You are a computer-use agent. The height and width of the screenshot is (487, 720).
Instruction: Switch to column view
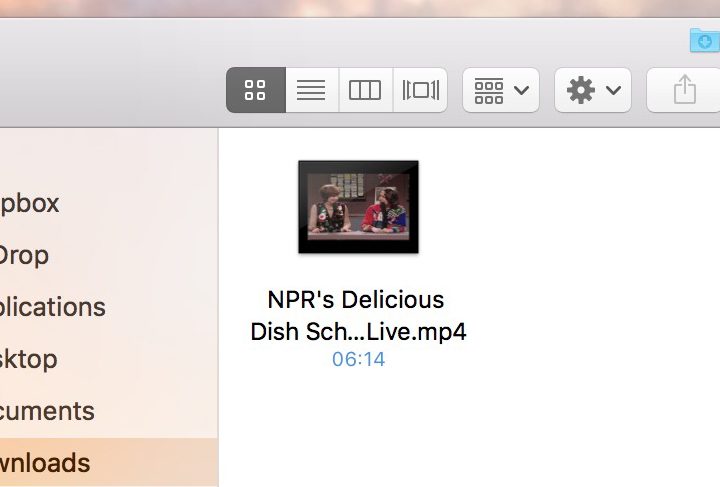click(366, 90)
